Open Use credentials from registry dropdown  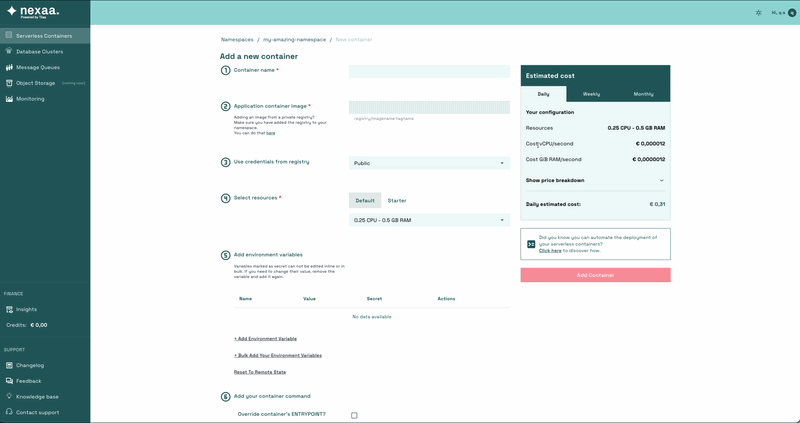(429, 163)
